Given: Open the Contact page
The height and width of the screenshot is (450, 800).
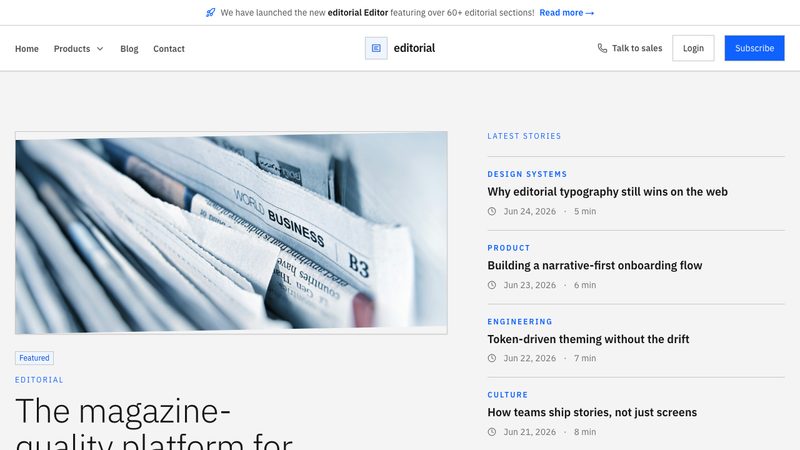Looking at the screenshot, I should 169,49.
